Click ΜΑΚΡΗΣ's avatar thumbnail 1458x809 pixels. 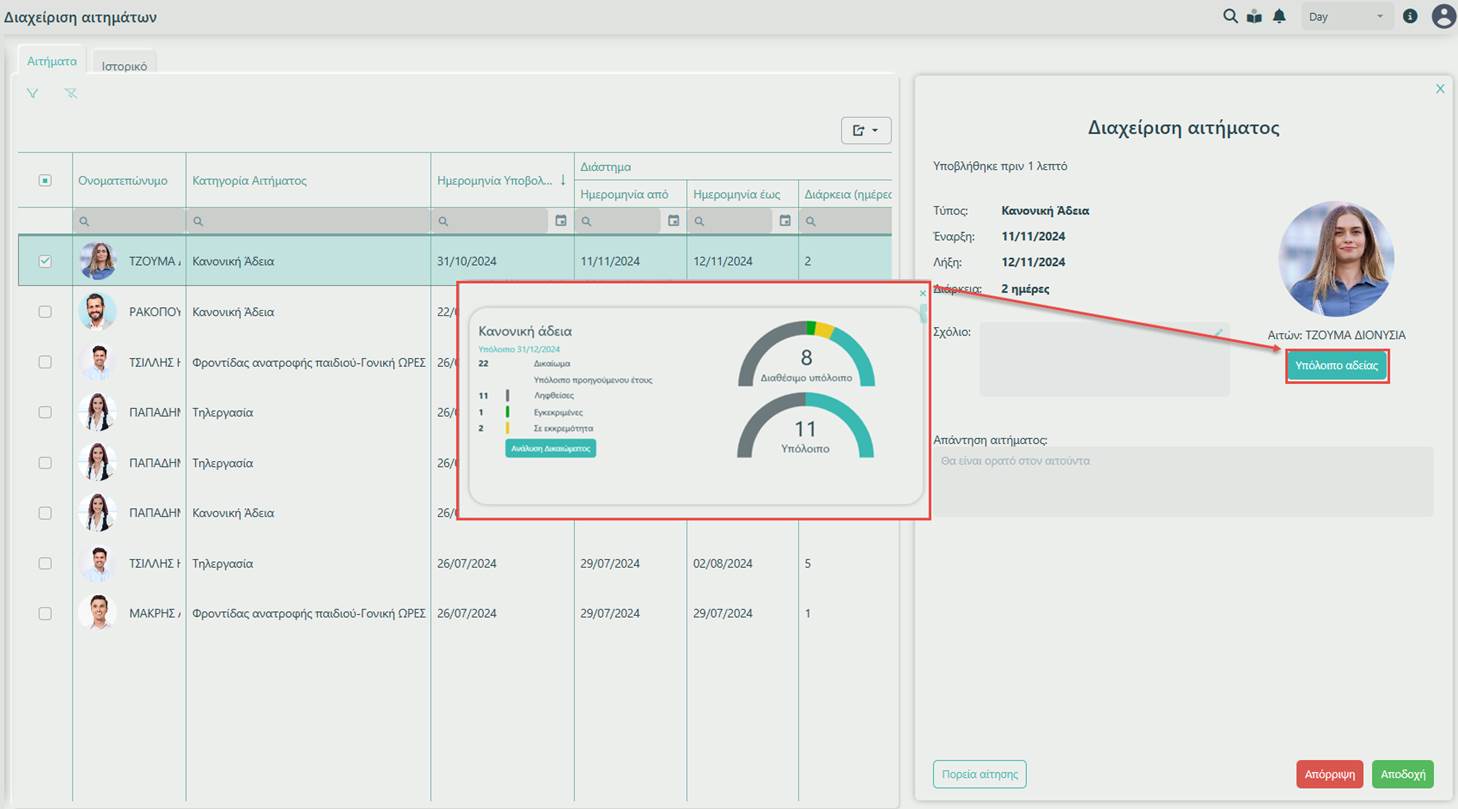[98, 613]
